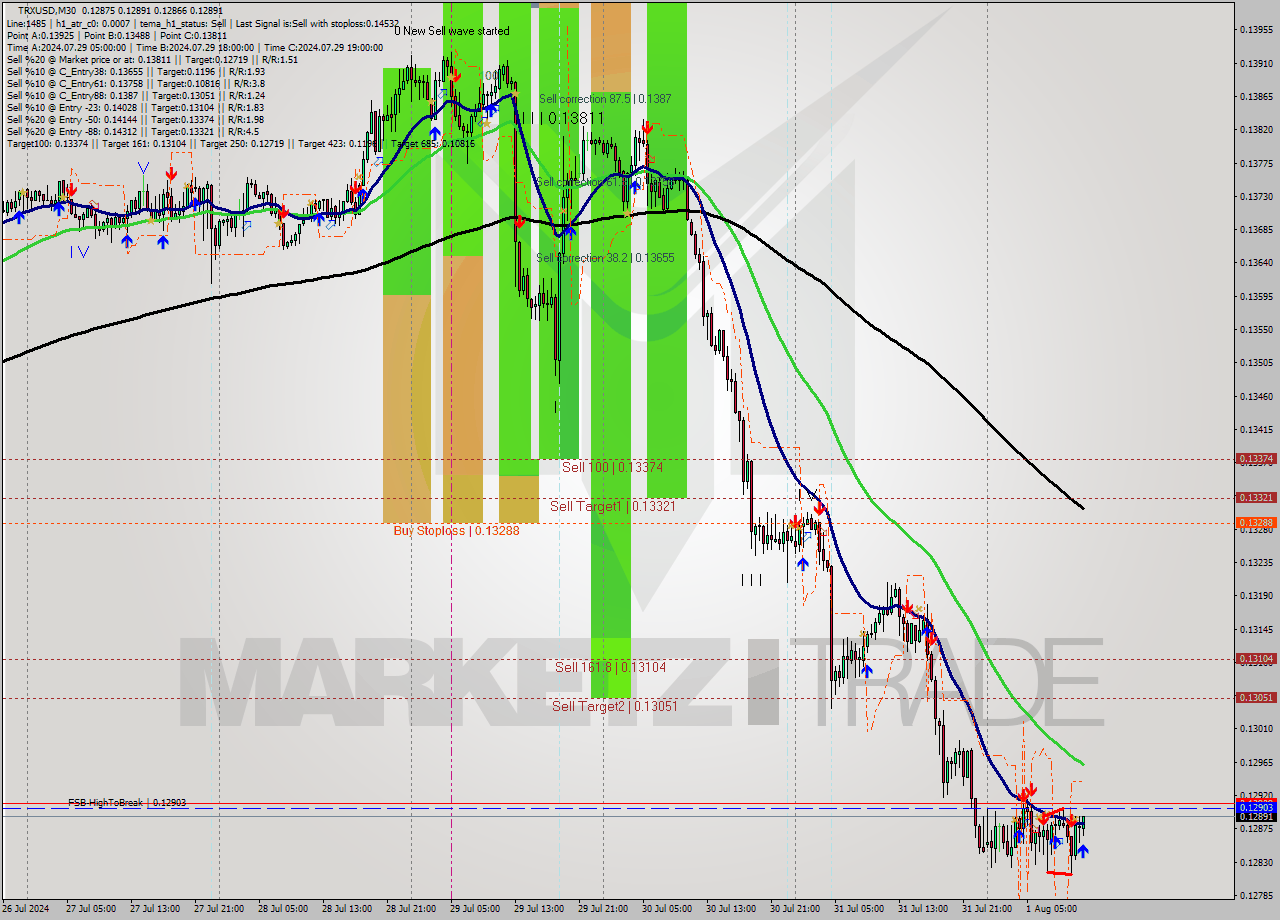Click the 0.13595 price axis value
This screenshot has width=1280, height=920.
pyautogui.click(x=1256, y=296)
